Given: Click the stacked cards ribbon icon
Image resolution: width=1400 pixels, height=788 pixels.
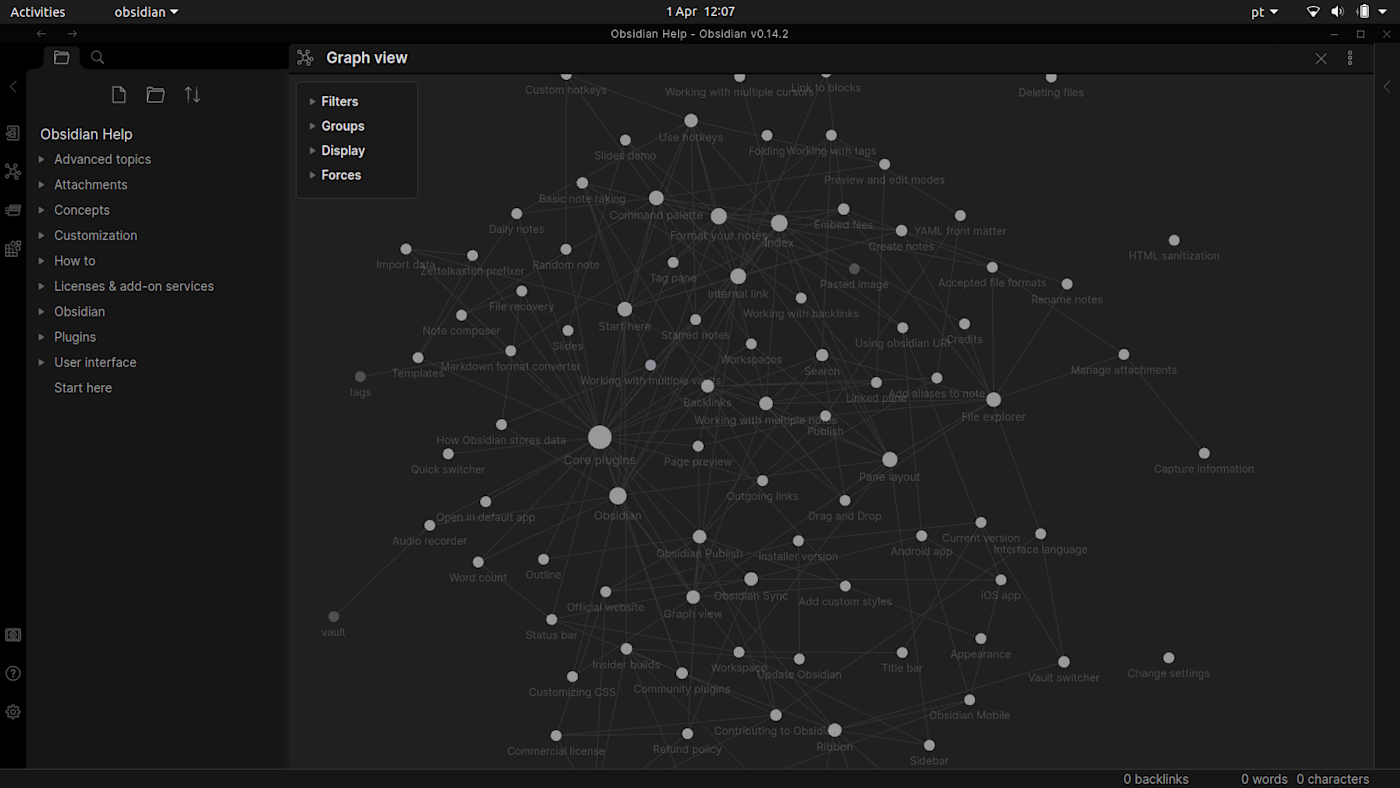Looking at the screenshot, I should click(13, 210).
